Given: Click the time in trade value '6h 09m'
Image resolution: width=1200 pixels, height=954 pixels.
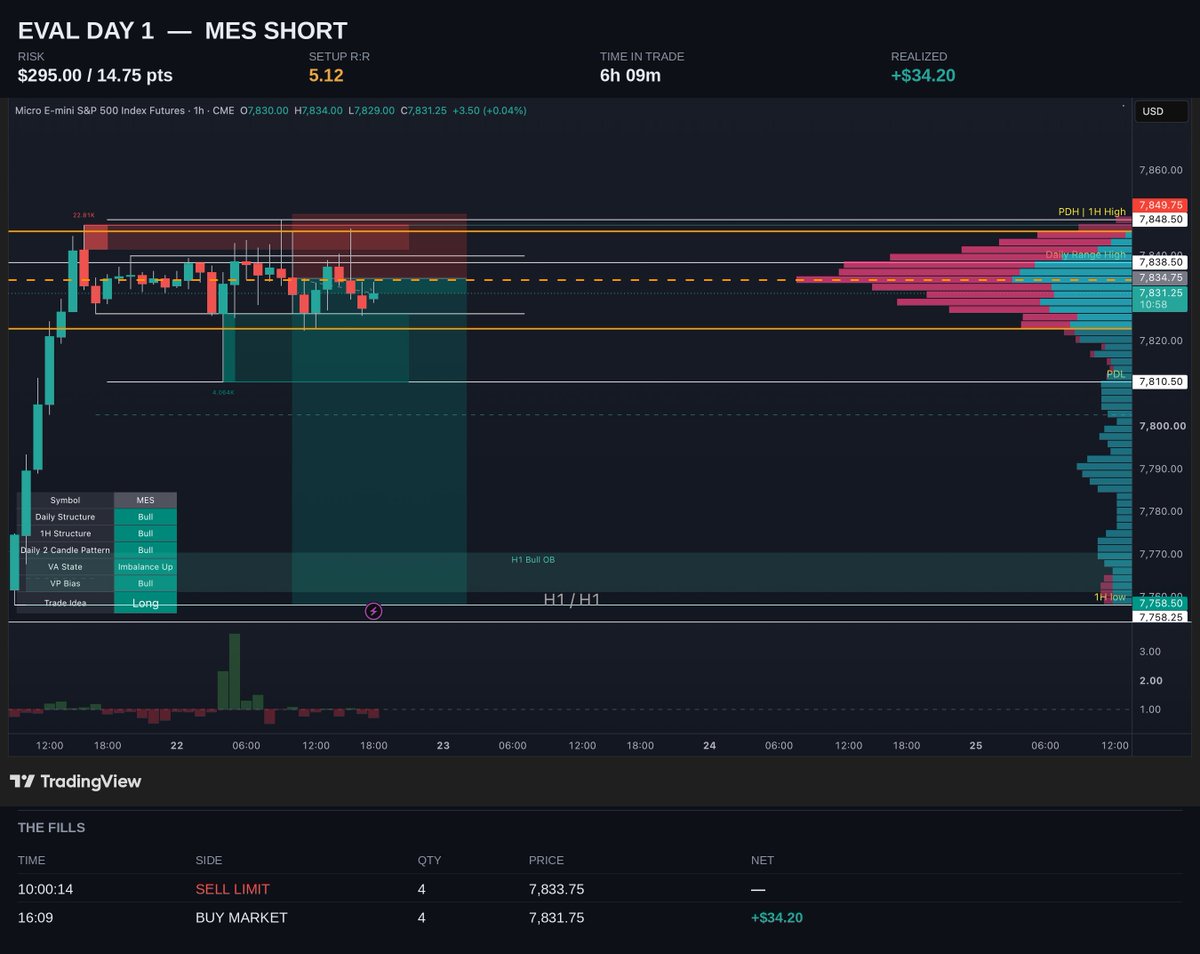Looking at the screenshot, I should point(630,75).
